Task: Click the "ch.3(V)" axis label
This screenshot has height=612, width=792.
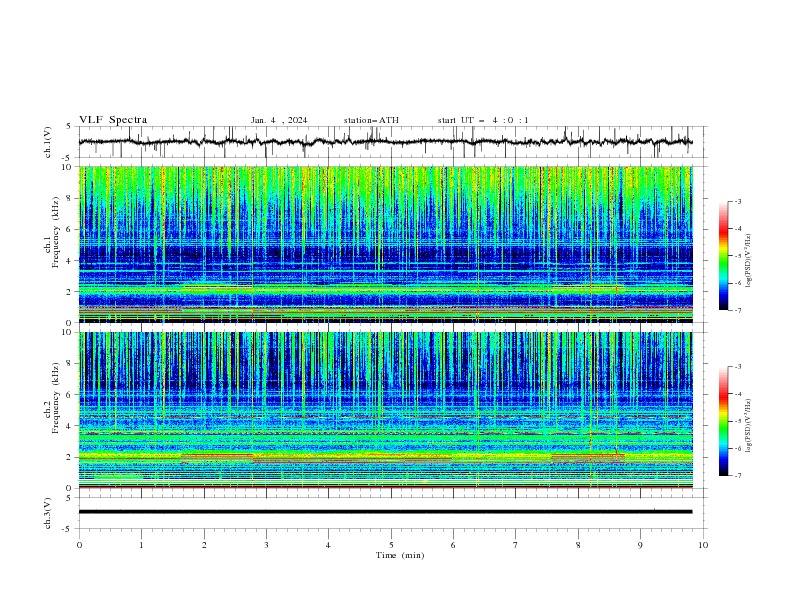Action: click(x=48, y=513)
